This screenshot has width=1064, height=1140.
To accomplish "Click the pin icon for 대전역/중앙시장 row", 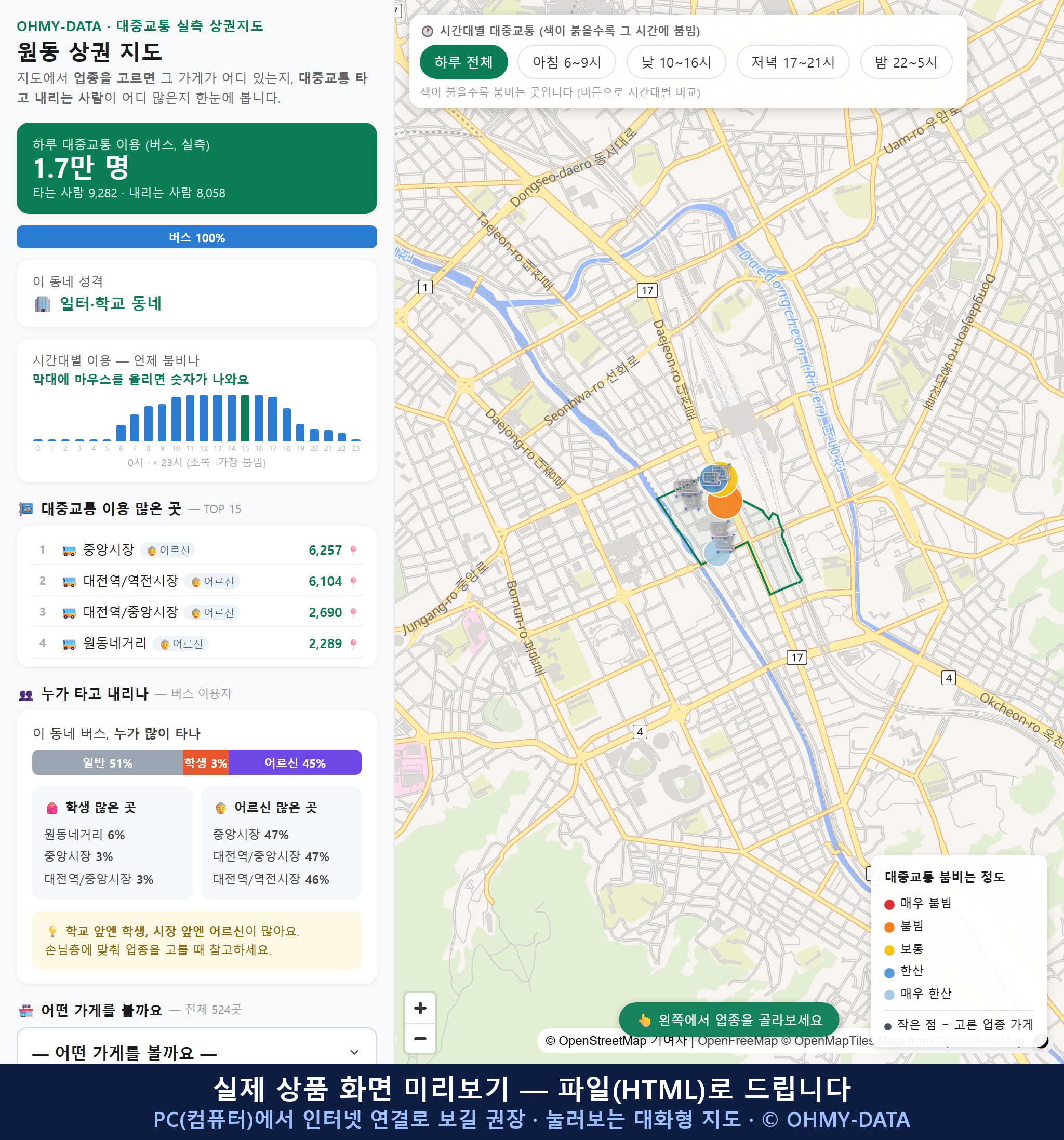I will click(x=353, y=612).
